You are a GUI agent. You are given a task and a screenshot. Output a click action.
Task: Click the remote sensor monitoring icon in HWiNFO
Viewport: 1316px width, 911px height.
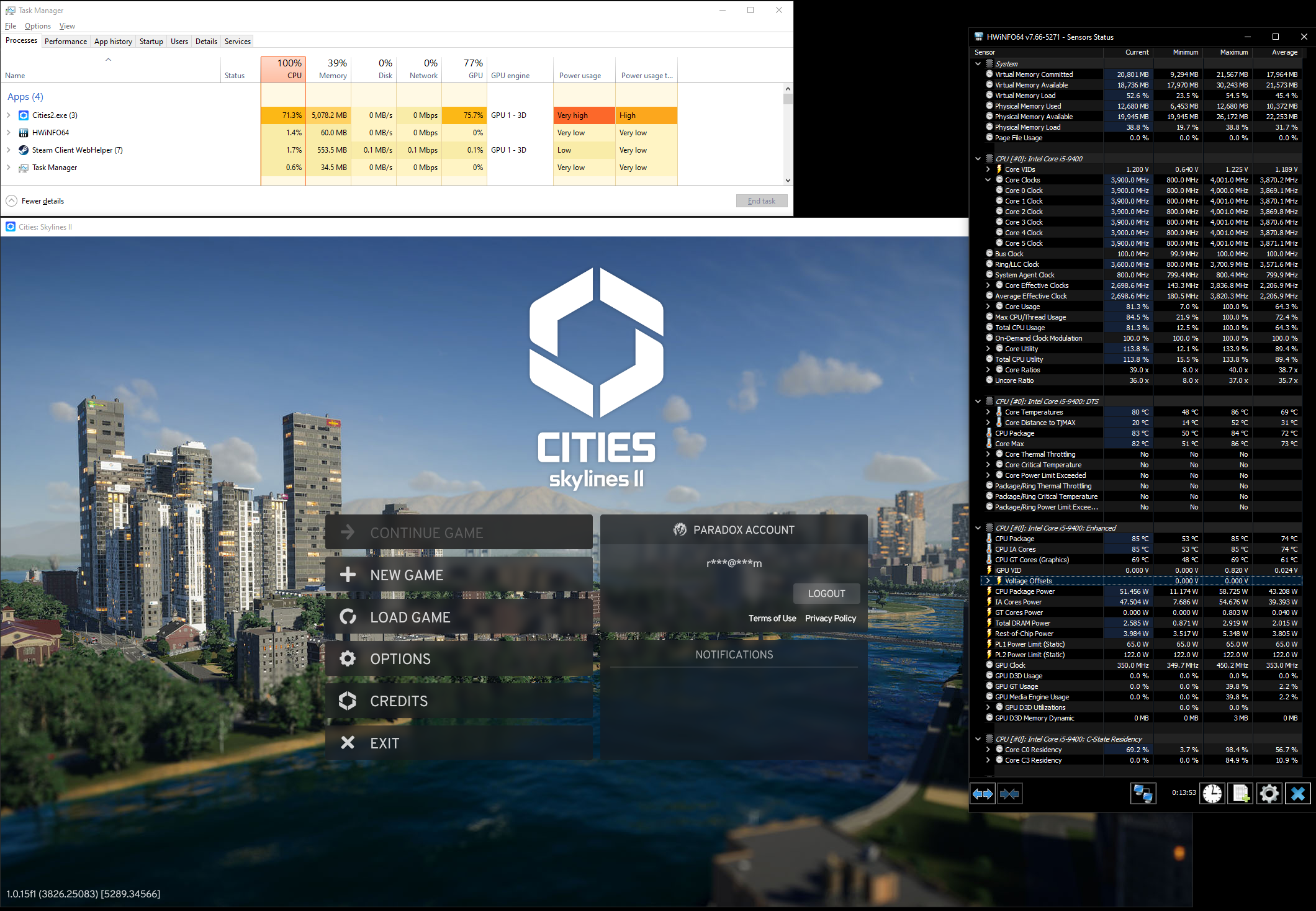click(1143, 794)
